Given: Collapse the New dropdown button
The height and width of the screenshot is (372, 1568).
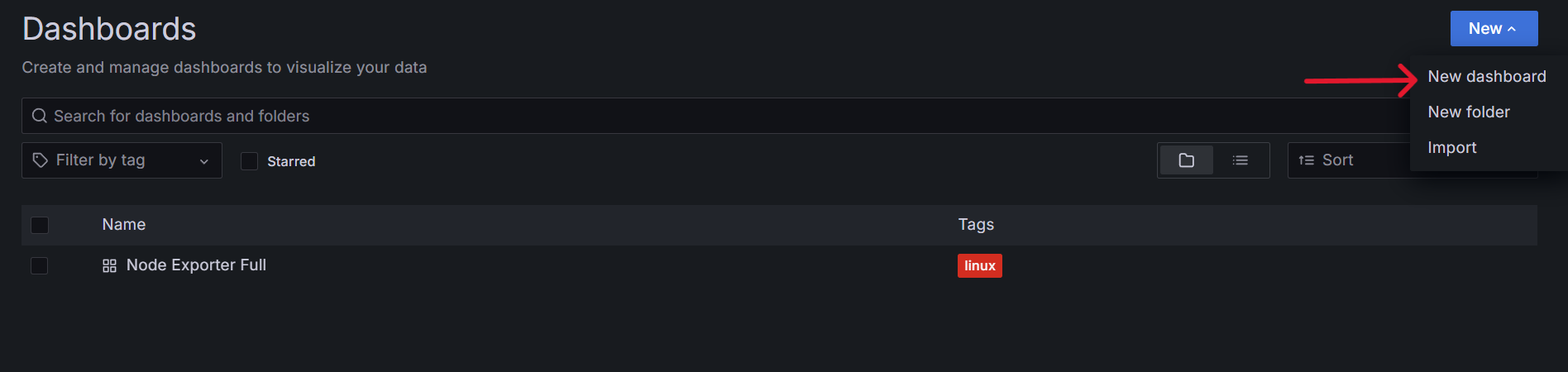Looking at the screenshot, I should [1493, 29].
